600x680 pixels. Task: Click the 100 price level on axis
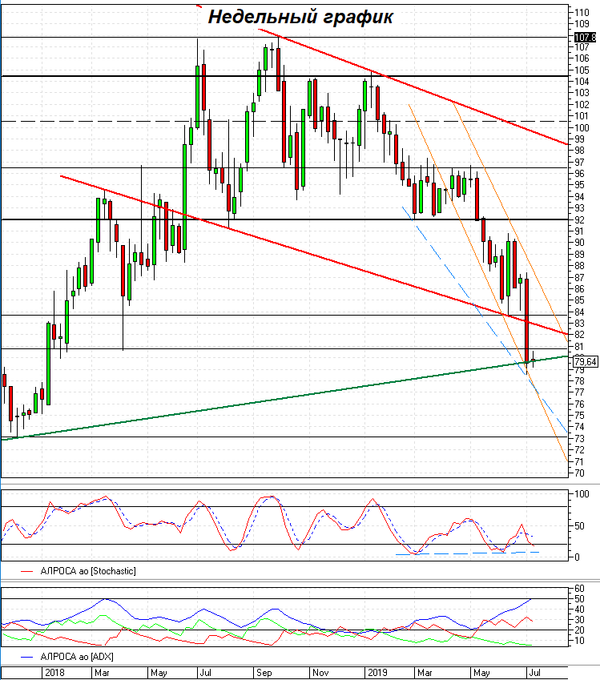click(x=582, y=128)
